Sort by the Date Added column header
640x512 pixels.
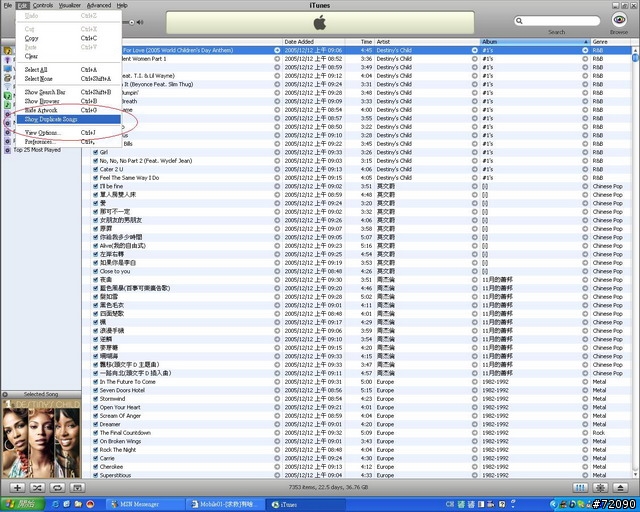(x=313, y=42)
